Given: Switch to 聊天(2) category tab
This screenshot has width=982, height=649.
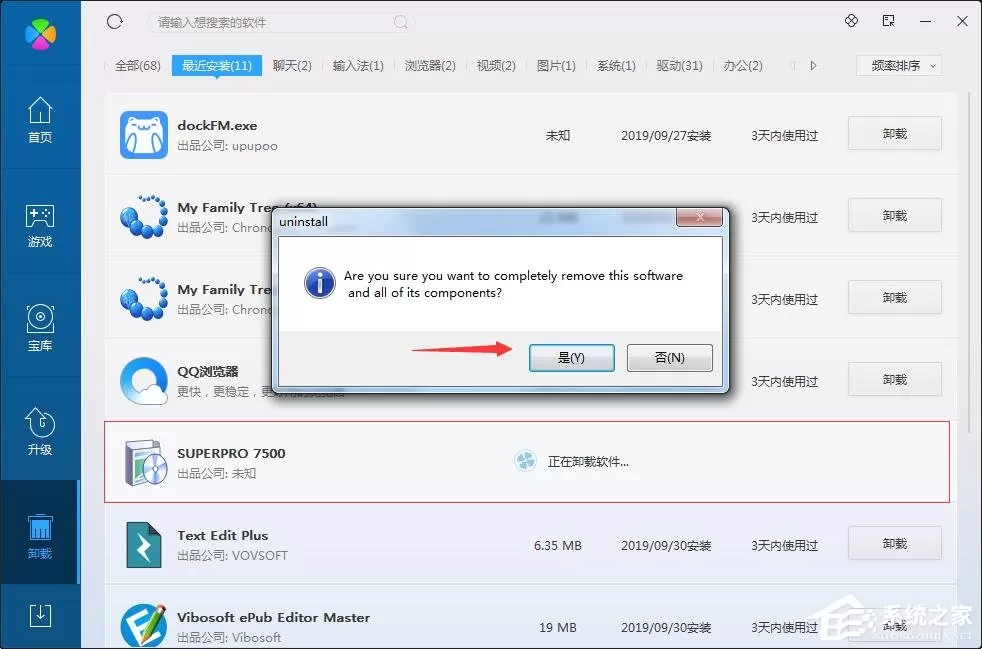Looking at the screenshot, I should 292,66.
